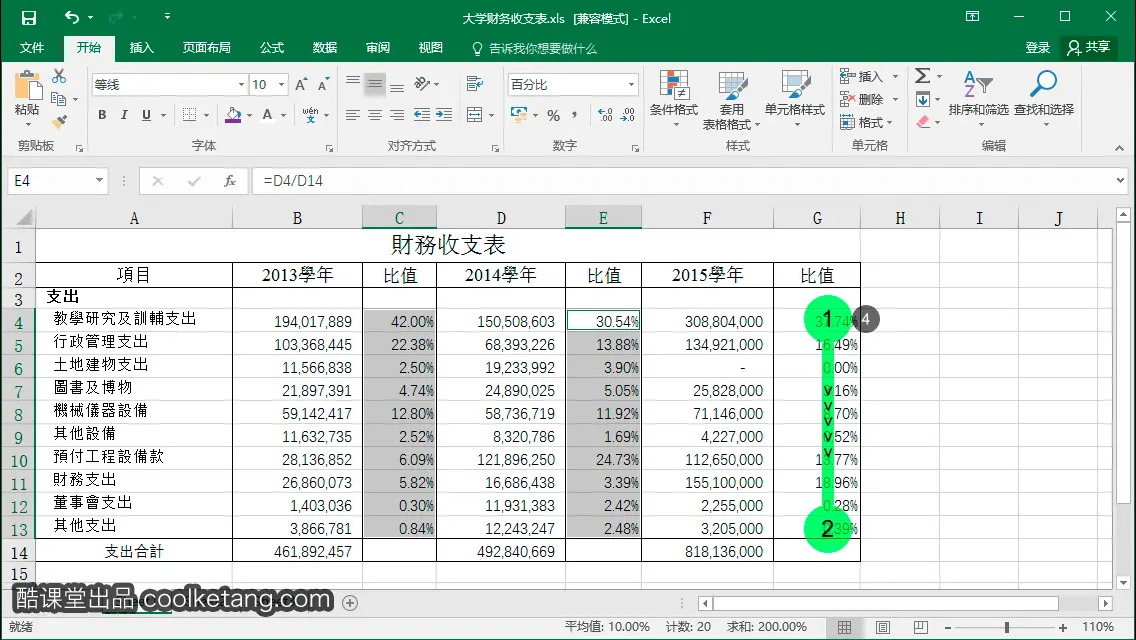Open the number format dropdown
The image size is (1136, 640).
coord(631,85)
